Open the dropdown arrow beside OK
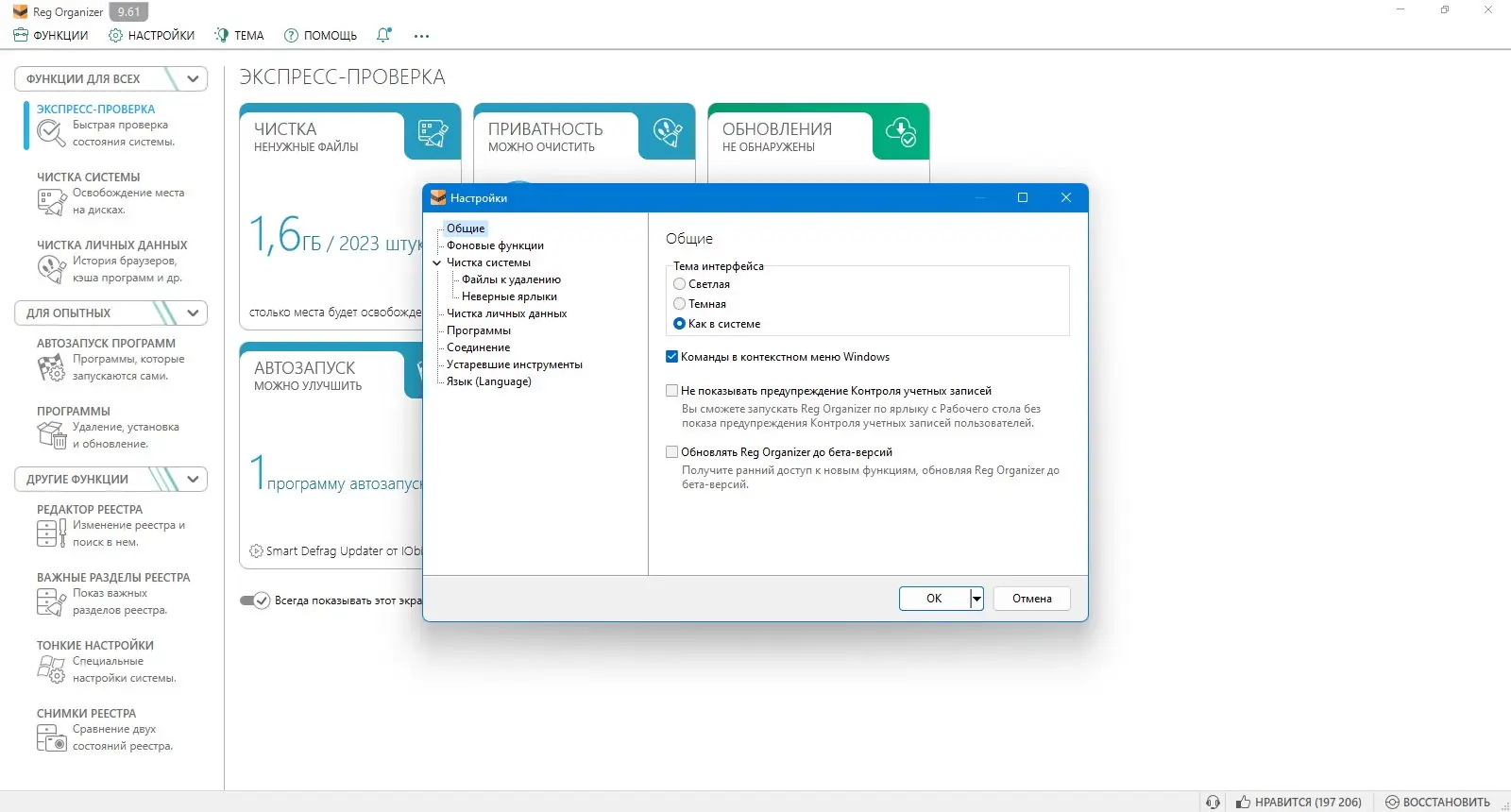Viewport: 1511px width, 812px height. click(976, 599)
